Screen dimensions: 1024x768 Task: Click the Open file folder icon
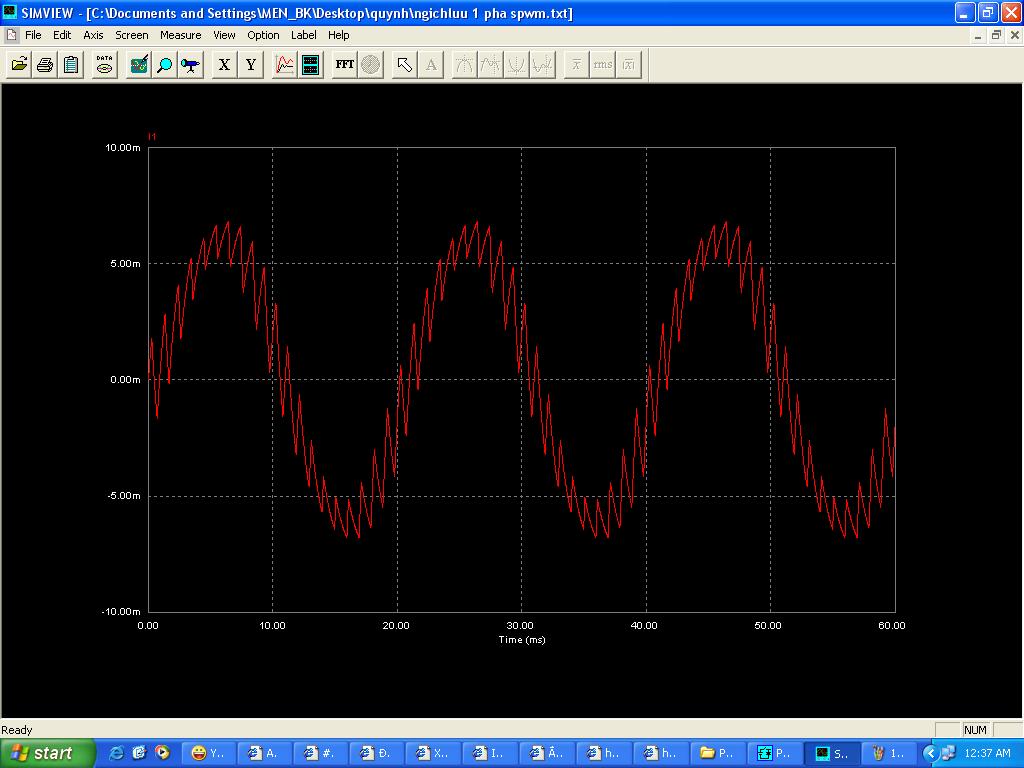click(x=19, y=65)
